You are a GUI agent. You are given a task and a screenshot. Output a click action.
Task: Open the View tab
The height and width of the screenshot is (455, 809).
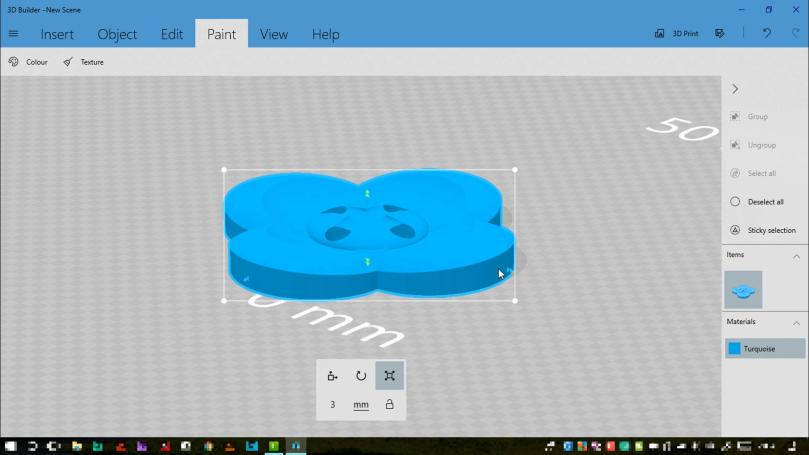click(273, 35)
